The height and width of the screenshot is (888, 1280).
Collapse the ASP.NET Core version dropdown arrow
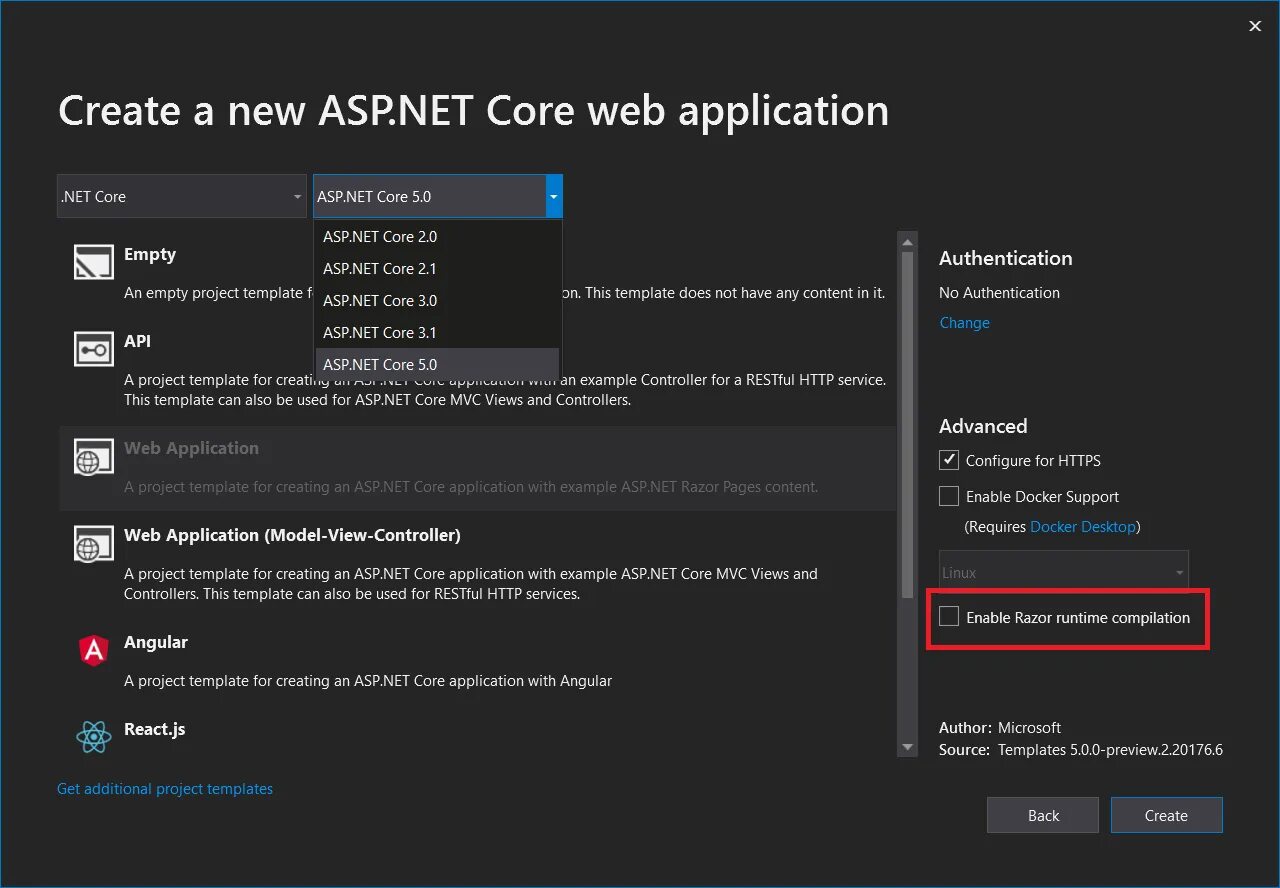[x=554, y=197]
